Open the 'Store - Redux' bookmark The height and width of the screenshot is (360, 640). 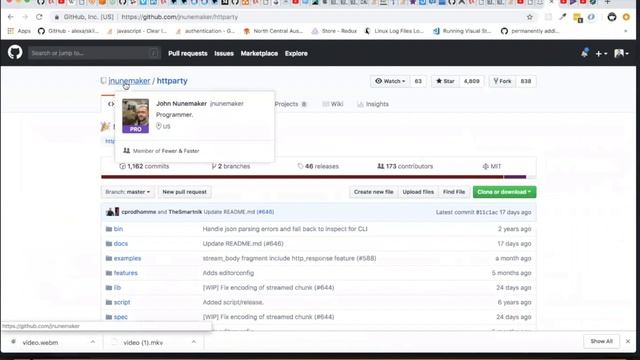coord(335,31)
